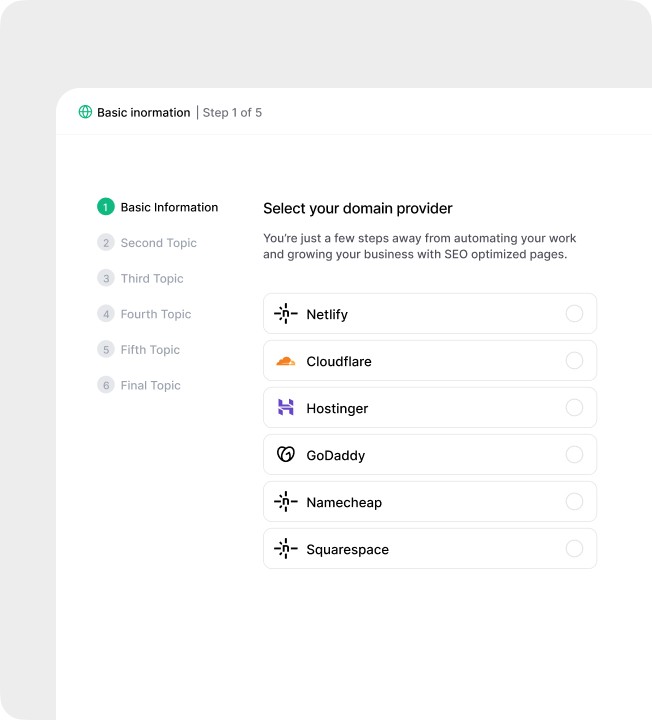Click the green globe icon in header
652x720 pixels.
(x=85, y=112)
